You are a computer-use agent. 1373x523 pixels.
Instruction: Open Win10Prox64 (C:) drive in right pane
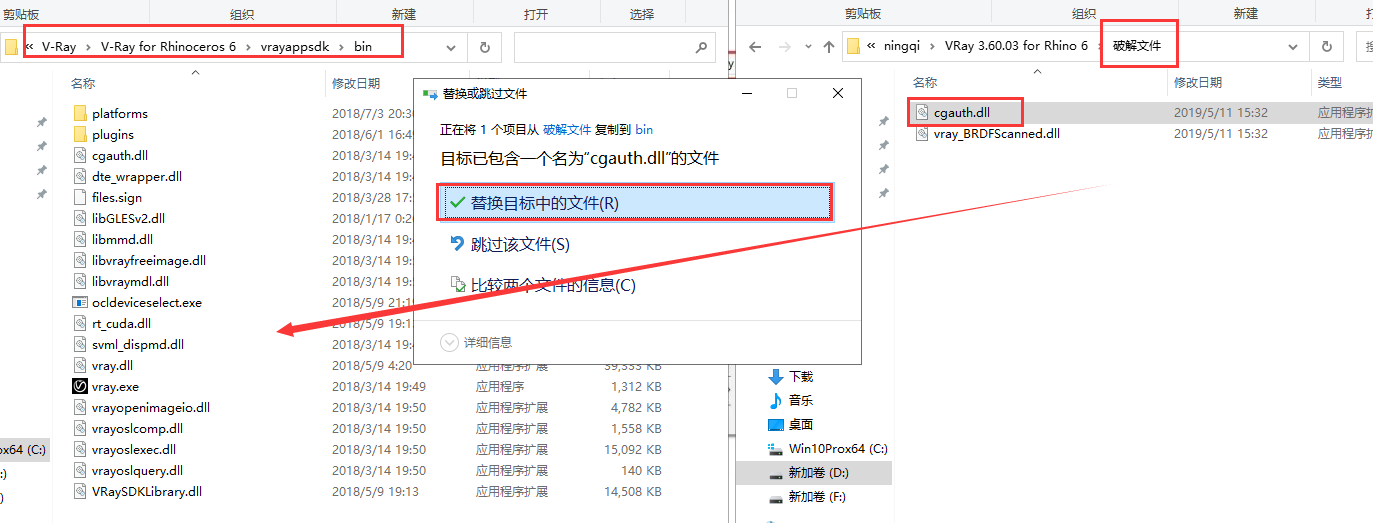point(838,448)
